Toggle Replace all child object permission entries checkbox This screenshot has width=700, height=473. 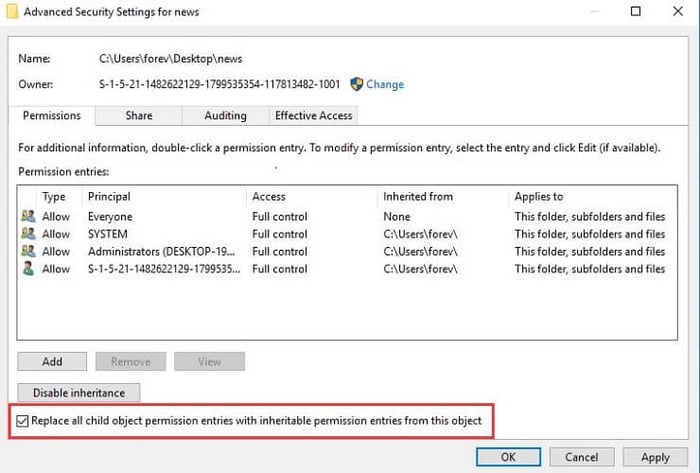point(22,421)
